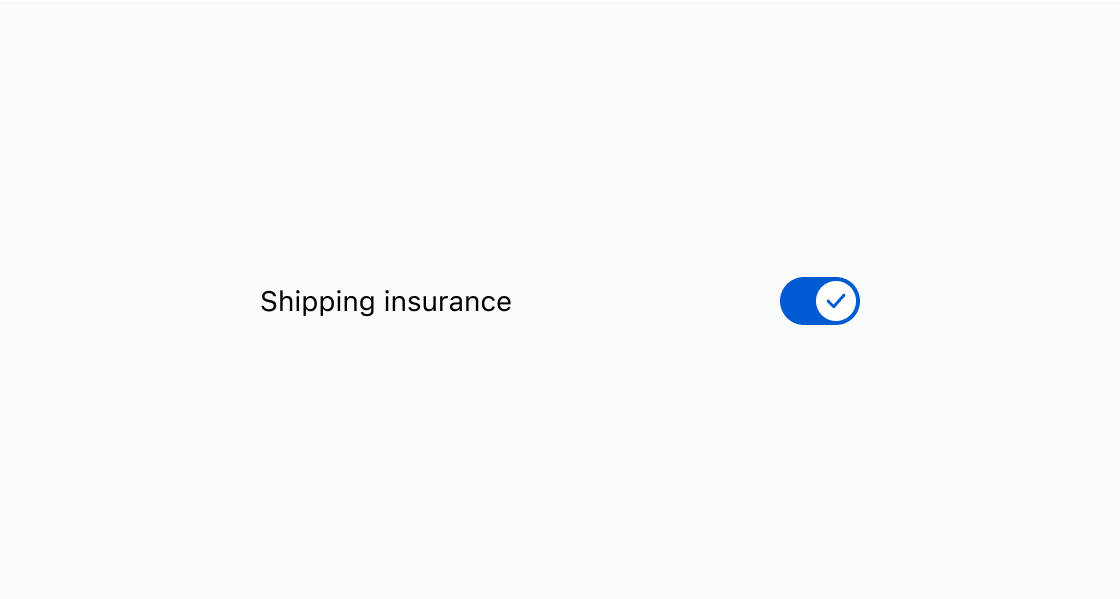
Task: Deactivate the insurance toggle control
Action: point(819,301)
